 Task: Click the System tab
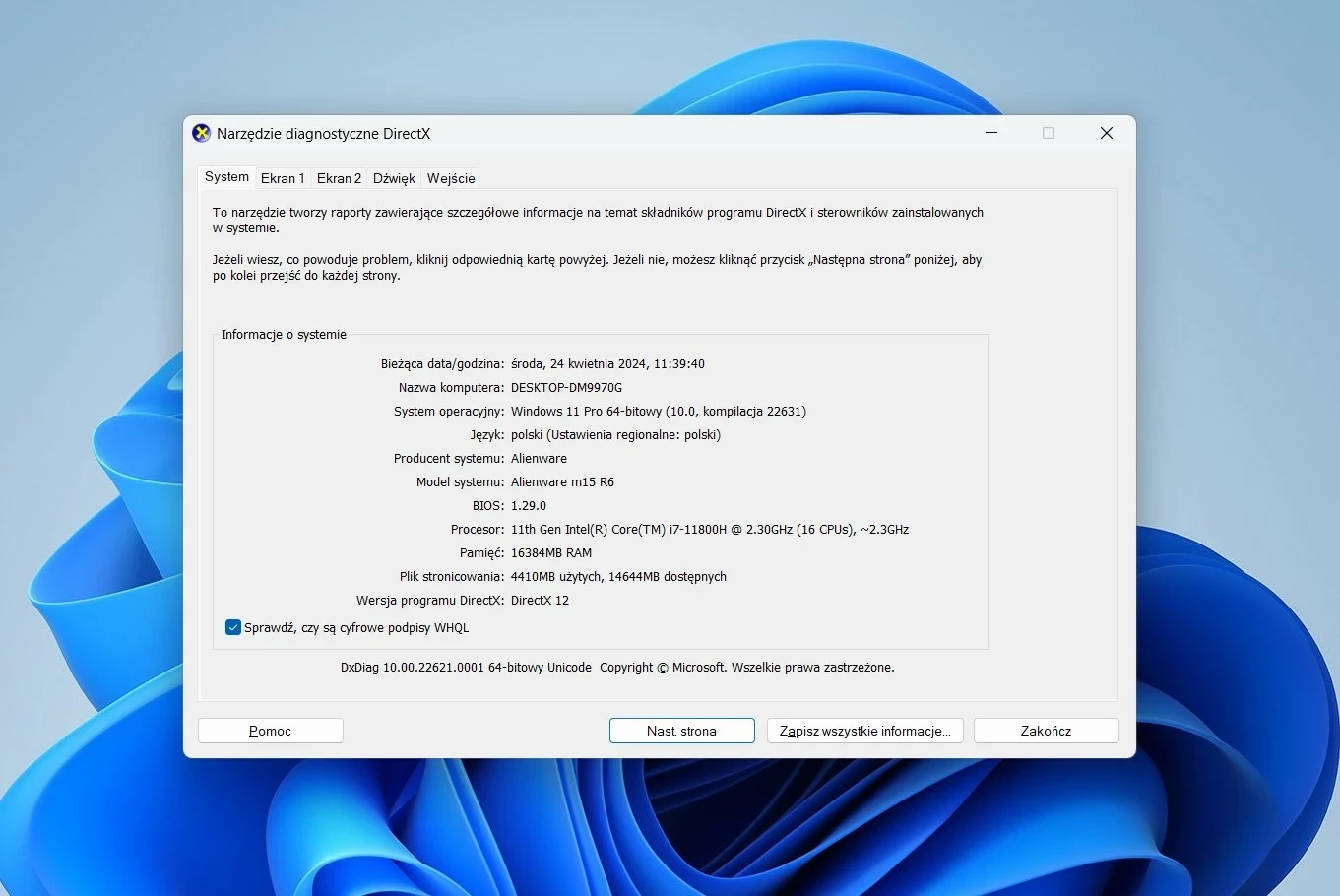(x=226, y=177)
